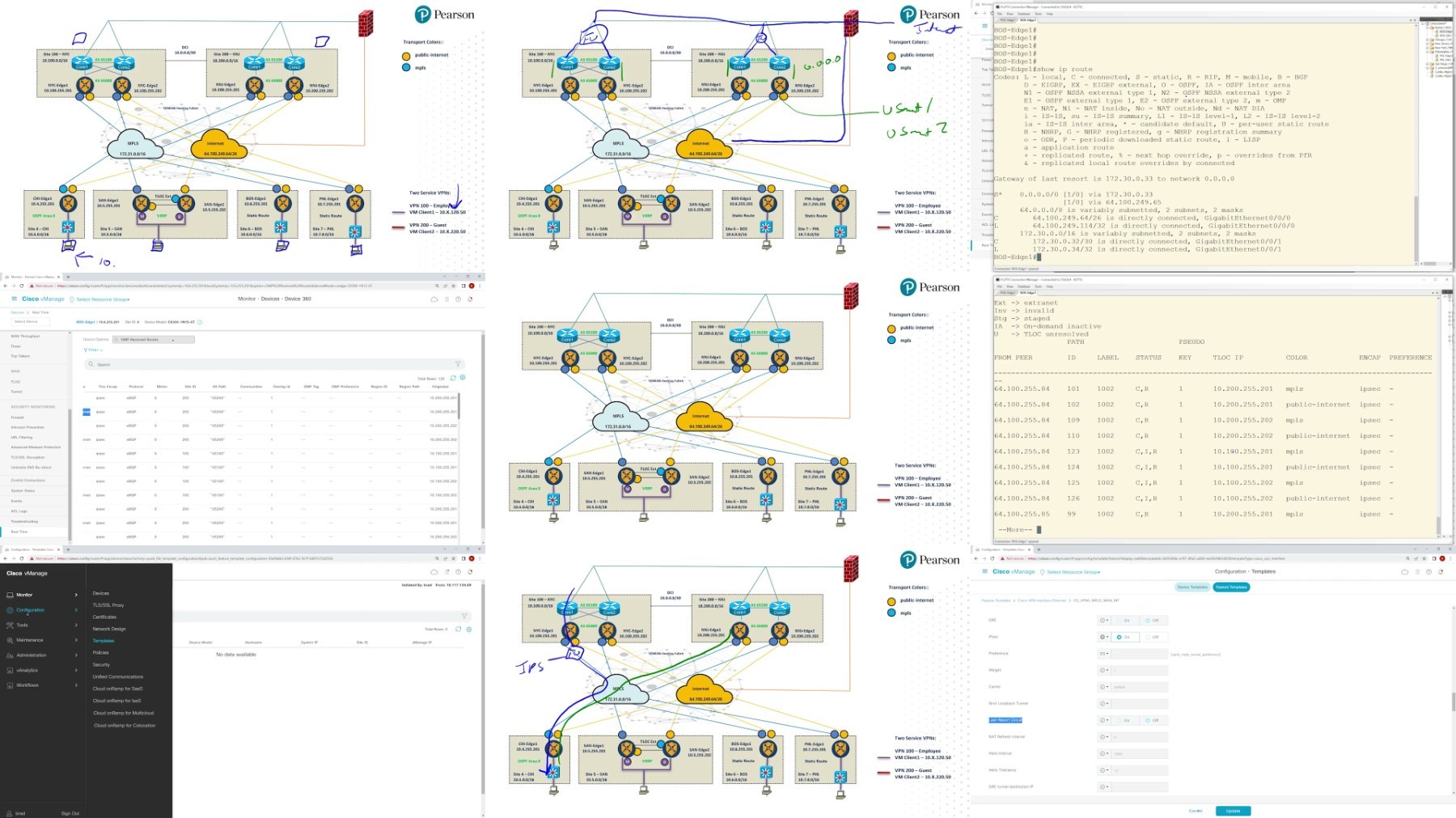Image resolution: width=1456 pixels, height=818 pixels.
Task: Focus the Select Device field
Action: (30, 322)
